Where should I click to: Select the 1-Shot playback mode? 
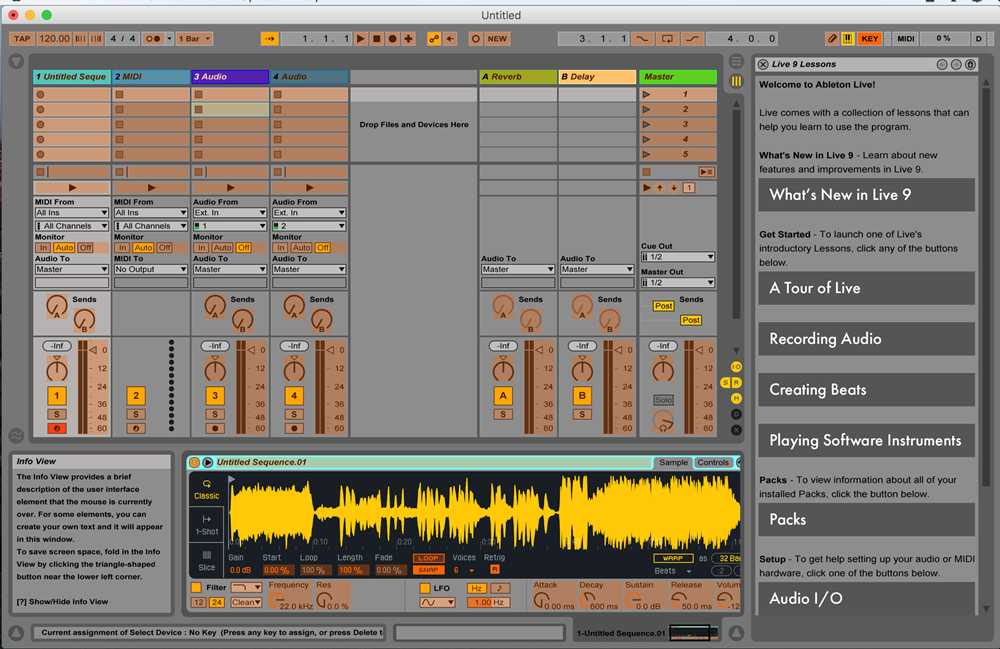[206, 525]
